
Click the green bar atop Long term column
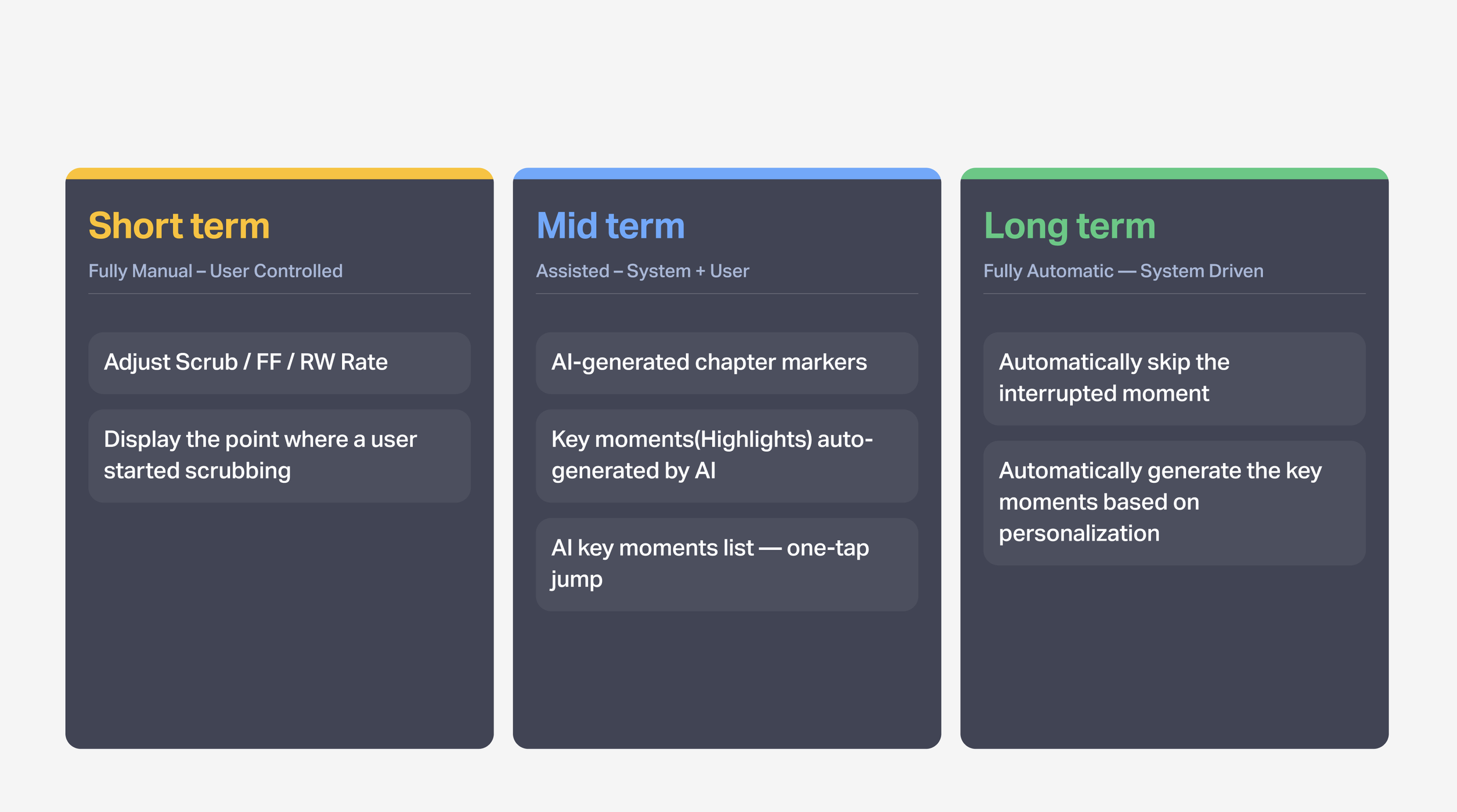pos(1174,174)
